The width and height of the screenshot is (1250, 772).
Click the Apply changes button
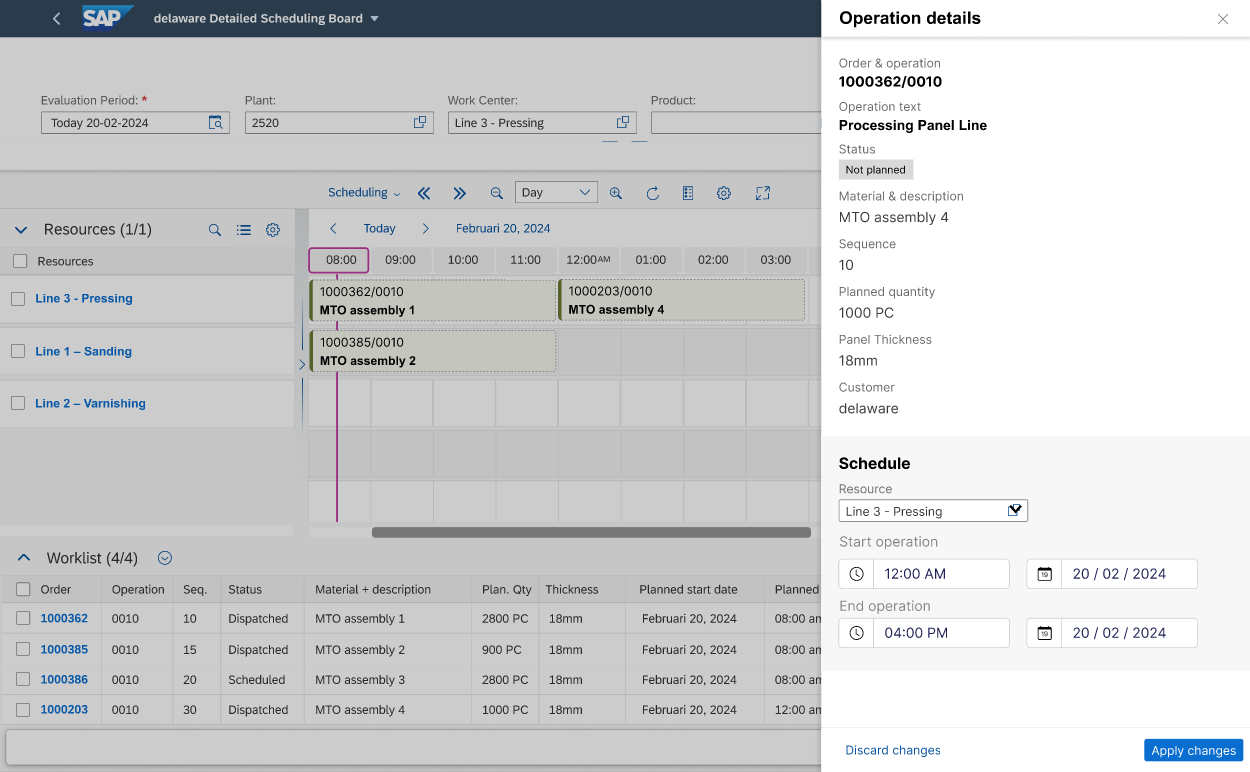point(1193,750)
